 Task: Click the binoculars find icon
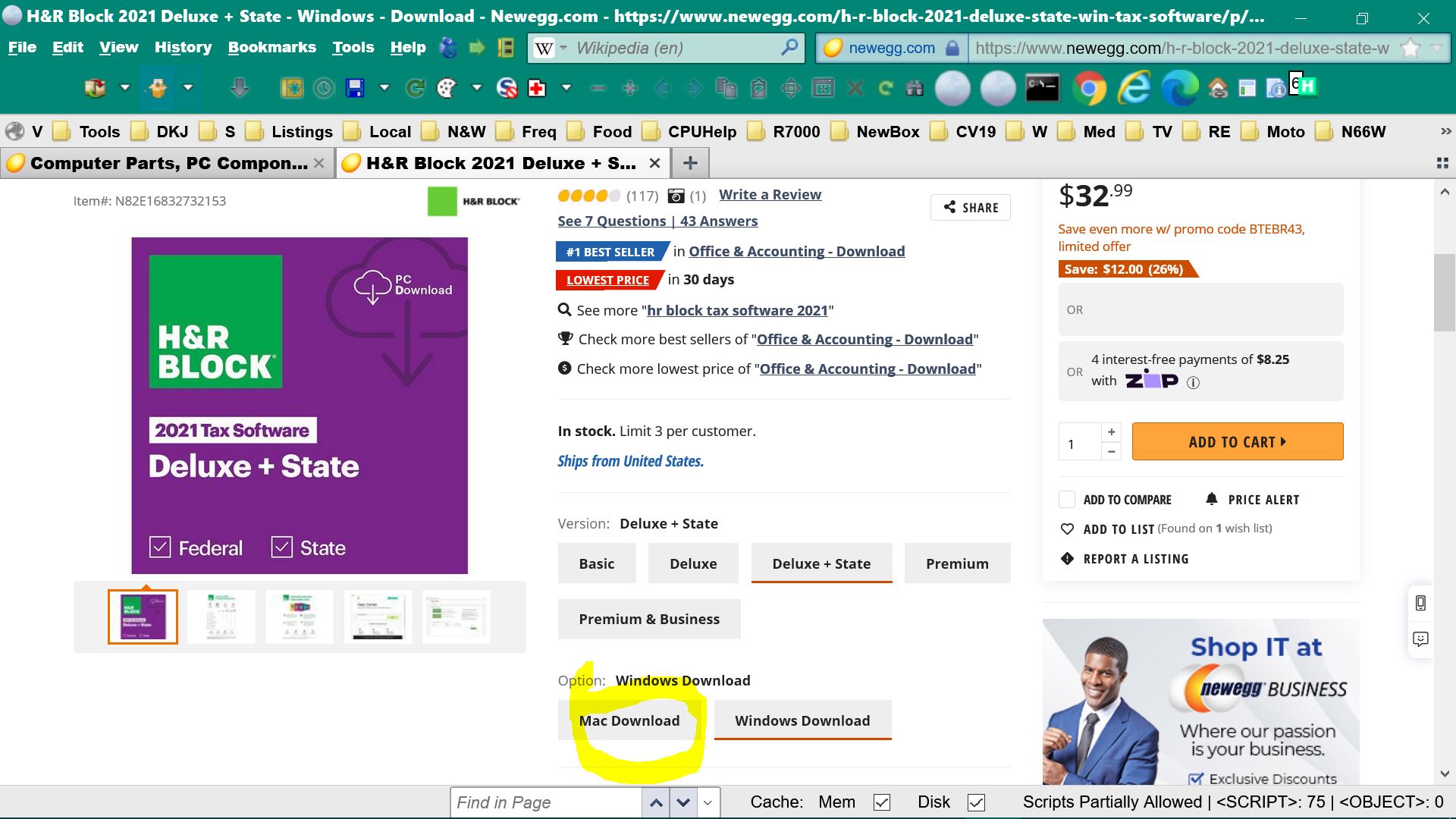coord(915,89)
